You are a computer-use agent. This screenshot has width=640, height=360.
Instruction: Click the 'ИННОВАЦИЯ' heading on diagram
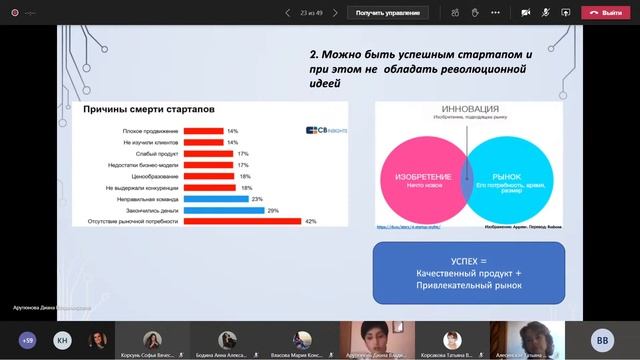point(470,109)
